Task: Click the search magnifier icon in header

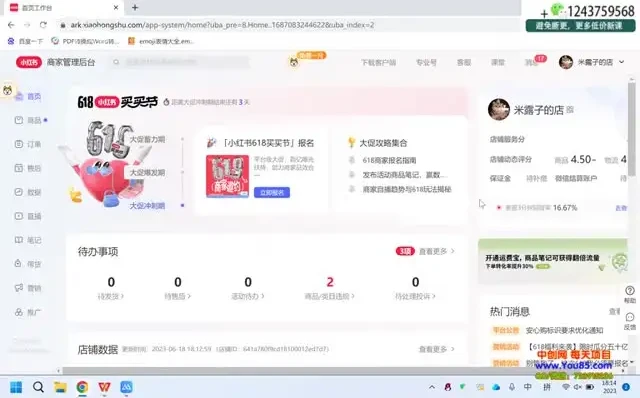Action: 116,62
